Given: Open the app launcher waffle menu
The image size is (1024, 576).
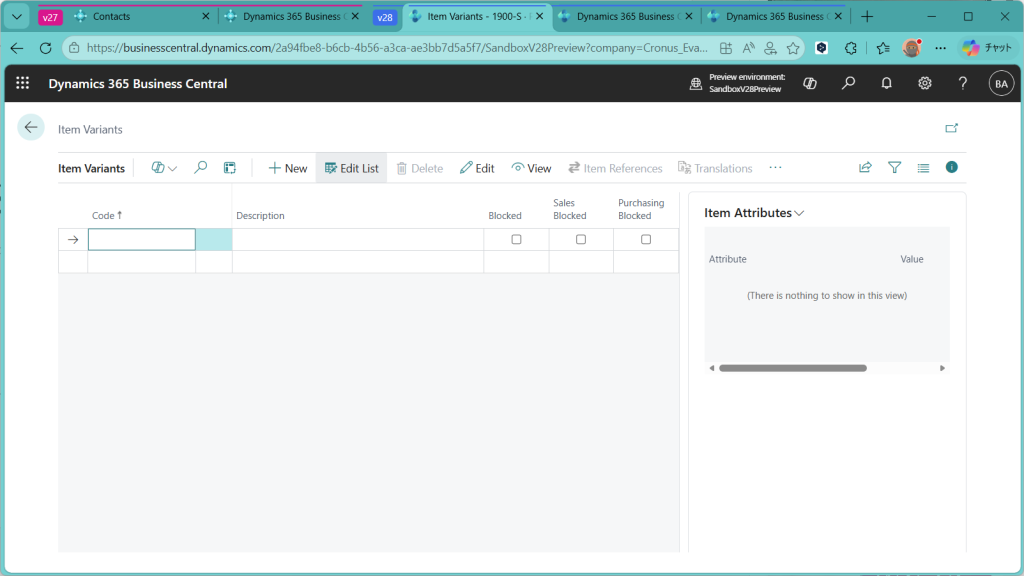Looking at the screenshot, I should tap(22, 84).
